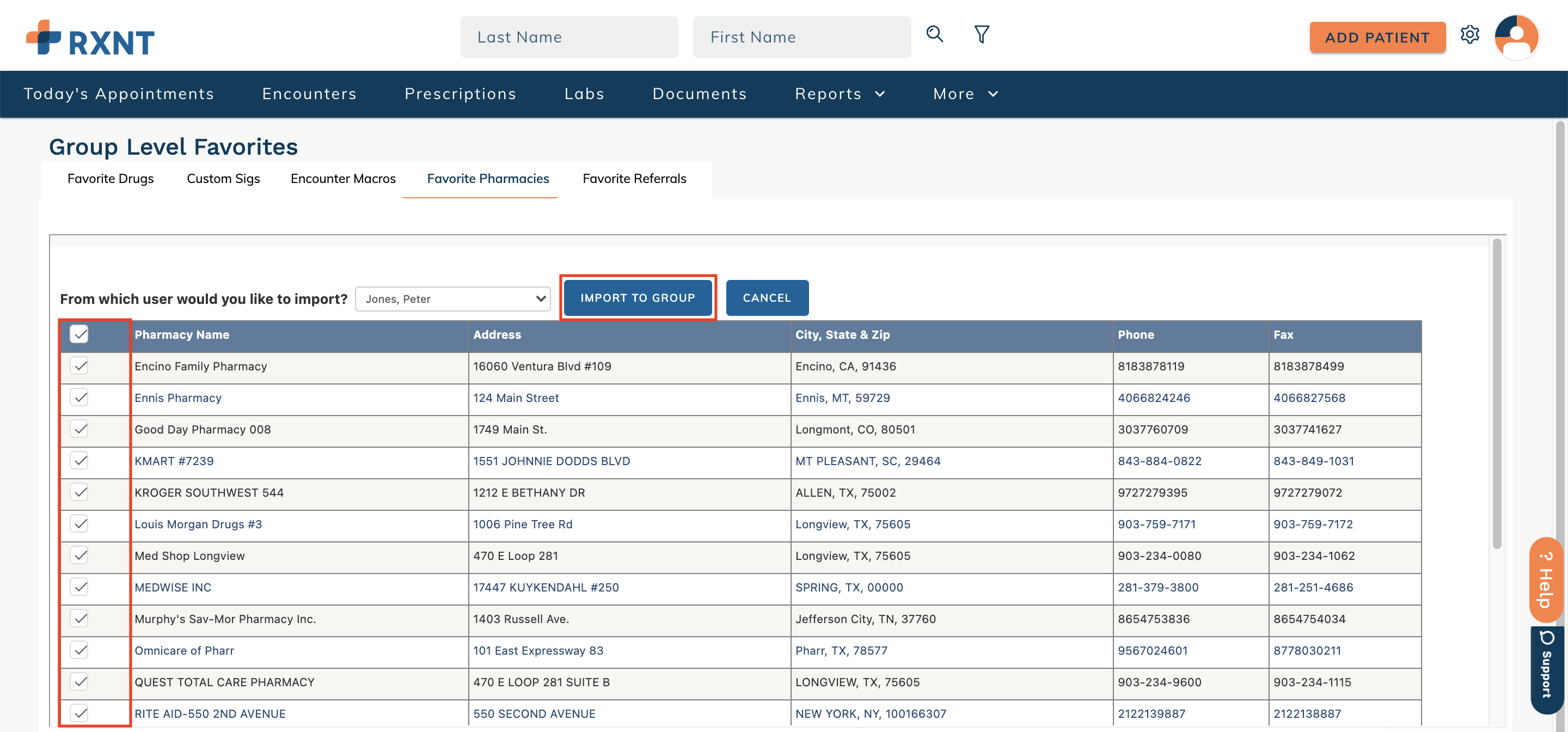Click the RITE AID-550 2ND AVENUE name
The height and width of the screenshot is (732, 1568).
click(x=210, y=713)
